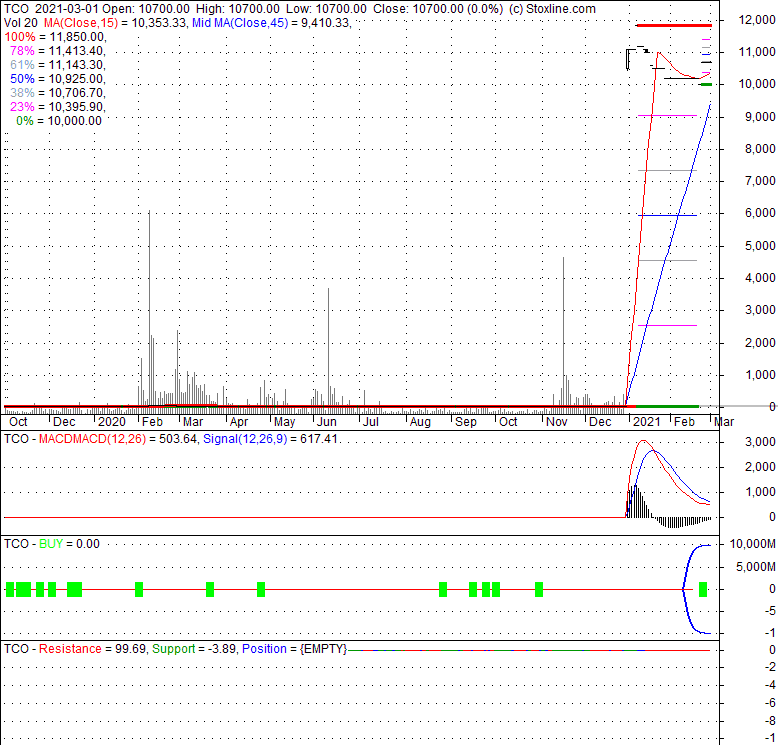Click the '2021' label on the time axis
This screenshot has width=780, height=745.
click(647, 422)
